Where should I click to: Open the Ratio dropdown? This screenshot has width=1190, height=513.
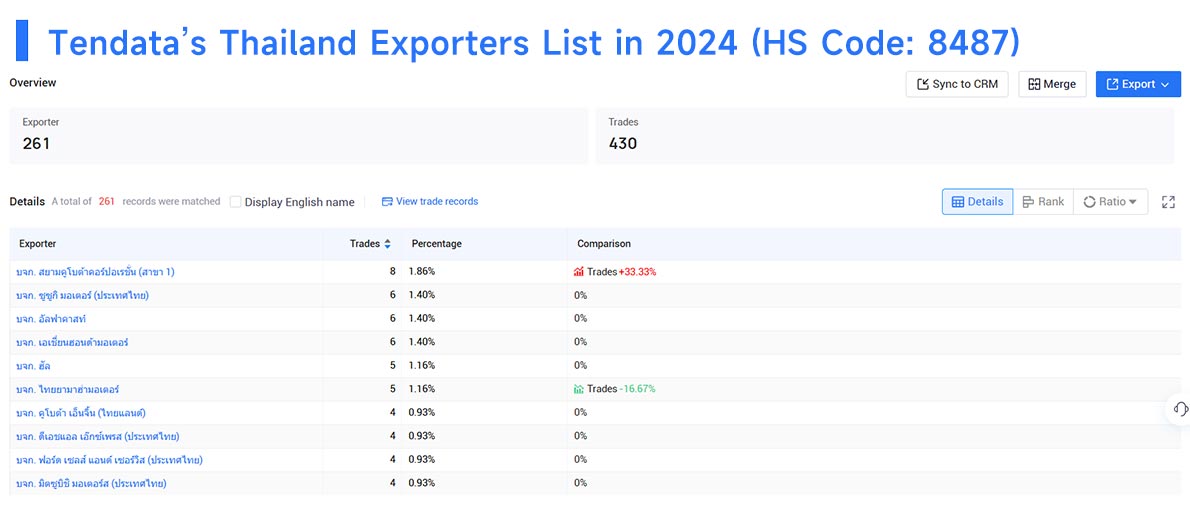1110,202
